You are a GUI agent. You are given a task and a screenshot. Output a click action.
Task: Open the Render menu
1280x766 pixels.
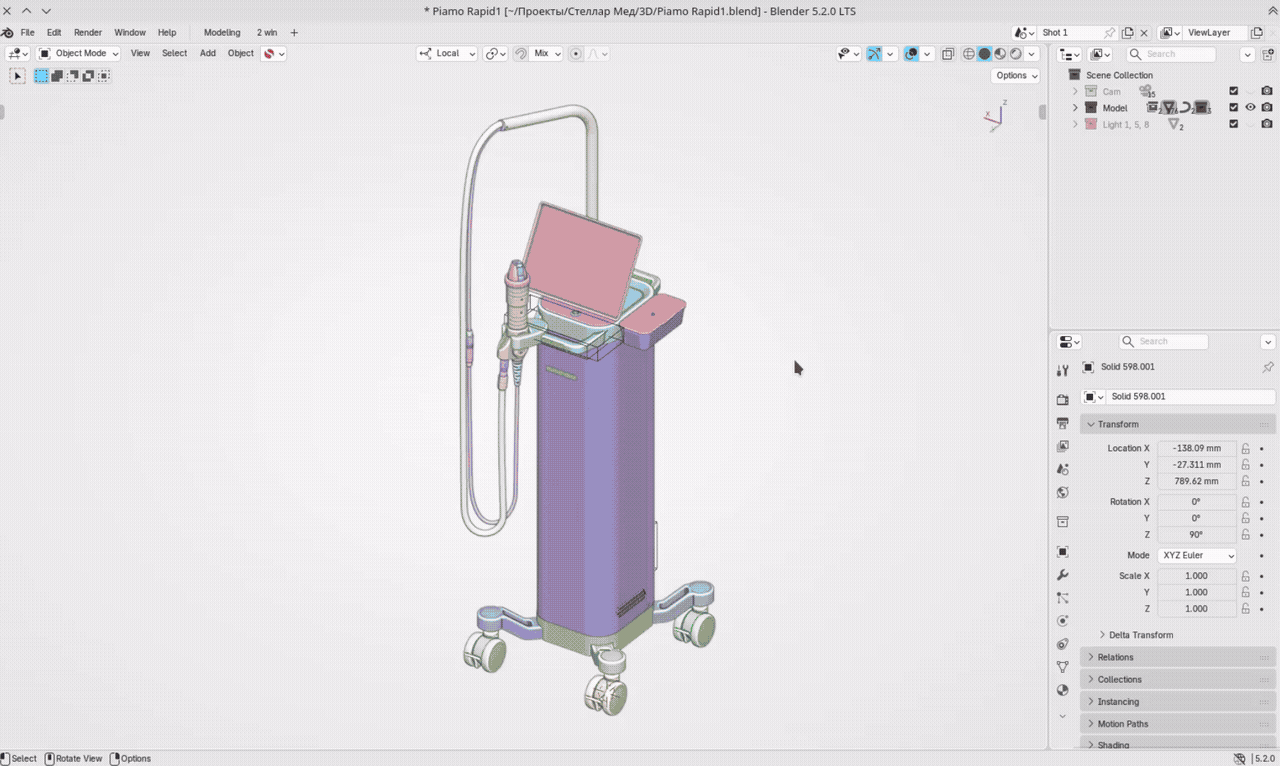88,33
